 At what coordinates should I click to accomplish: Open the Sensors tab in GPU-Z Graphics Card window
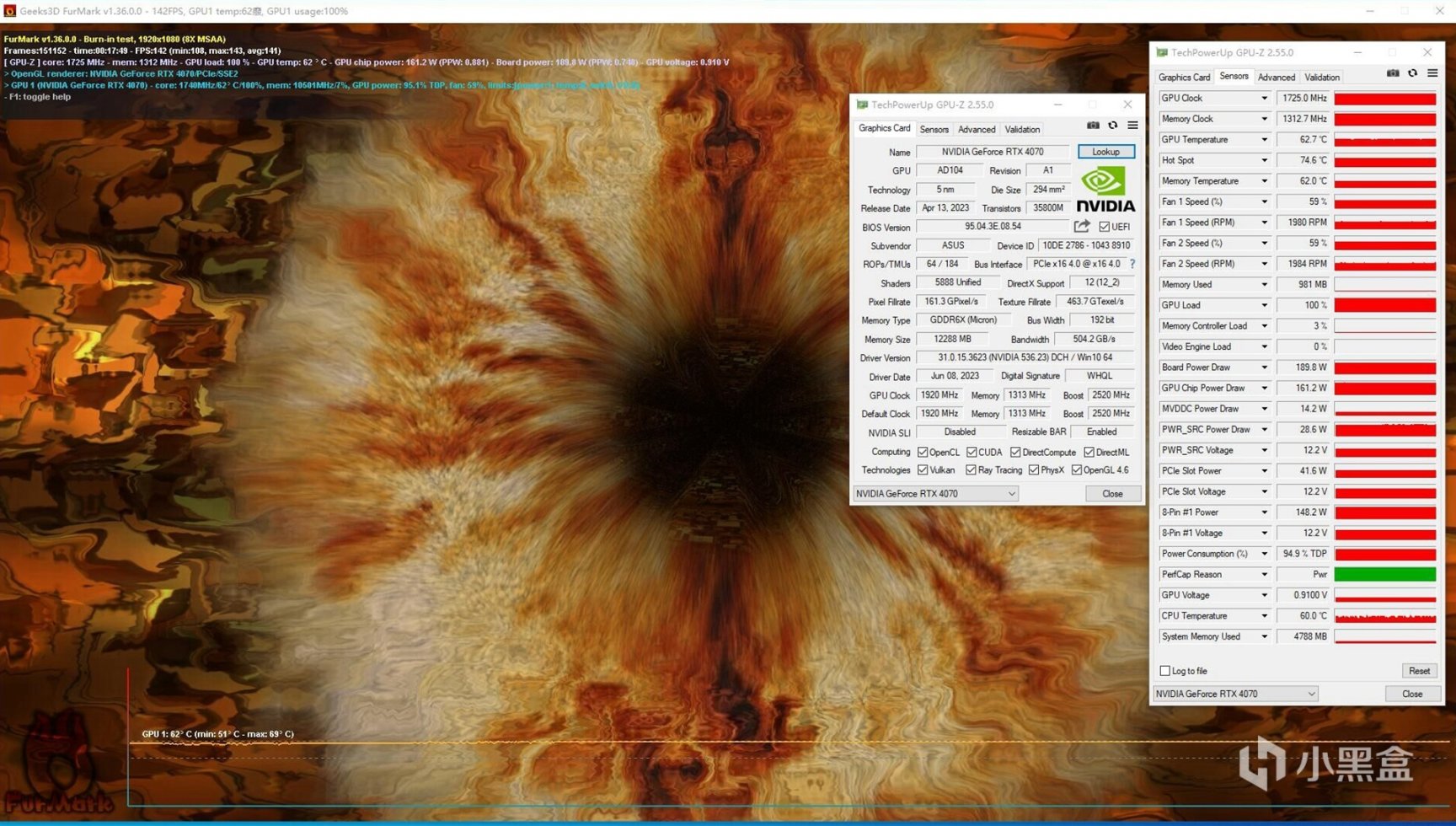point(934,130)
